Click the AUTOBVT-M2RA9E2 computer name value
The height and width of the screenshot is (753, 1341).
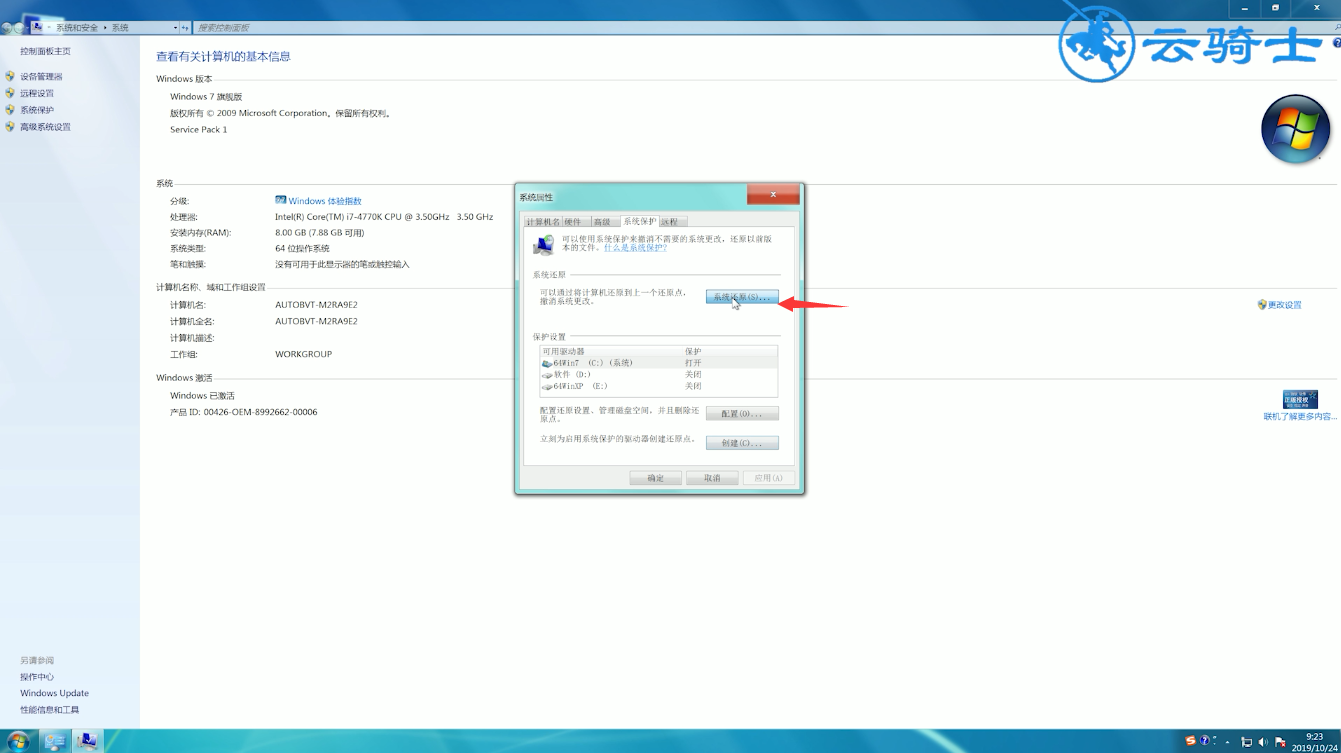coord(316,305)
